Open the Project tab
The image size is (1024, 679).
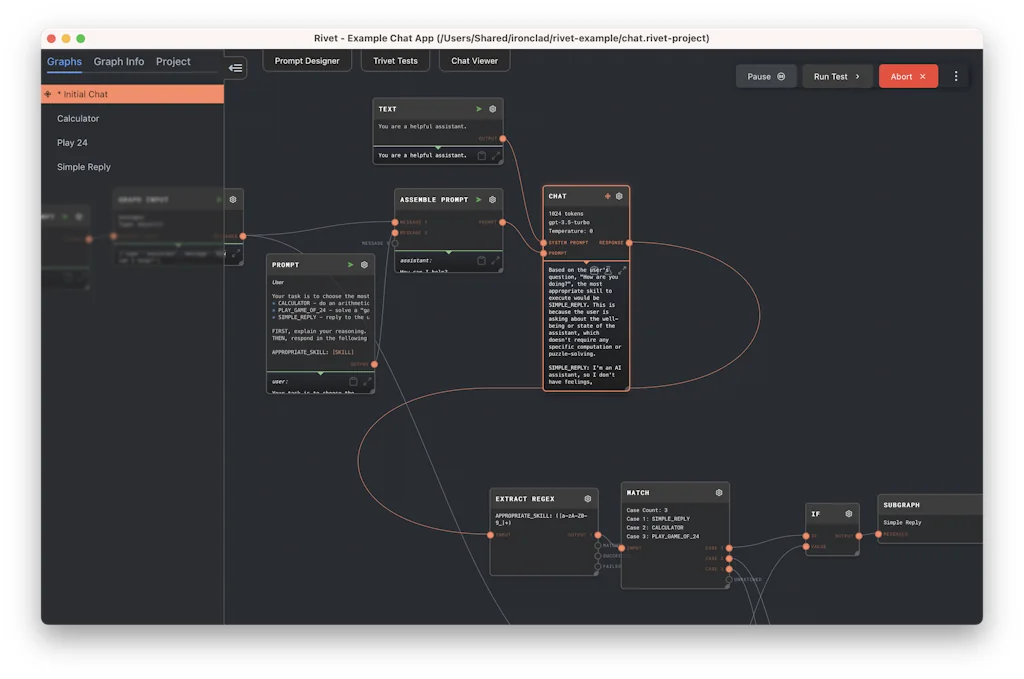tap(171, 61)
